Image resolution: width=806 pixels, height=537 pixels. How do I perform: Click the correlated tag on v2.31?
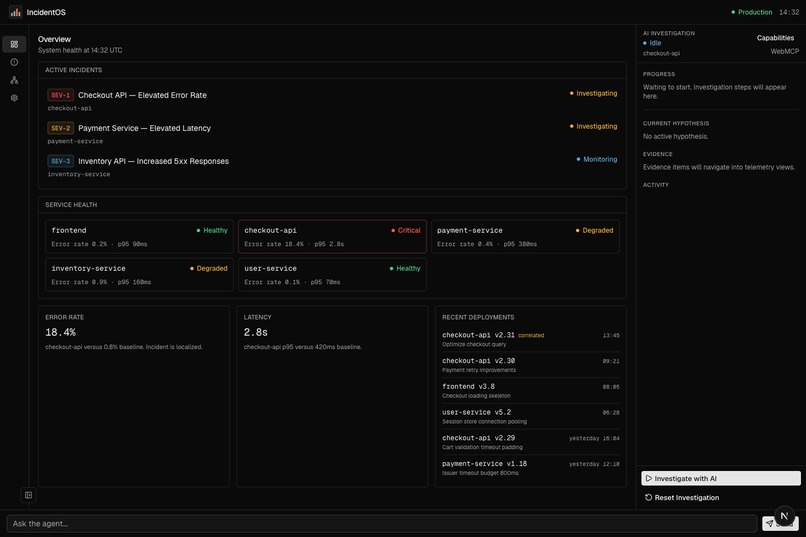tap(531, 336)
